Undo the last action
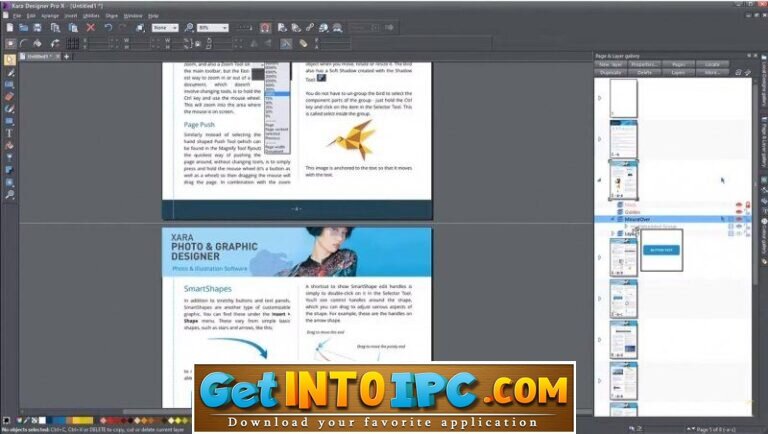The height and width of the screenshot is (434, 768). pos(108,28)
